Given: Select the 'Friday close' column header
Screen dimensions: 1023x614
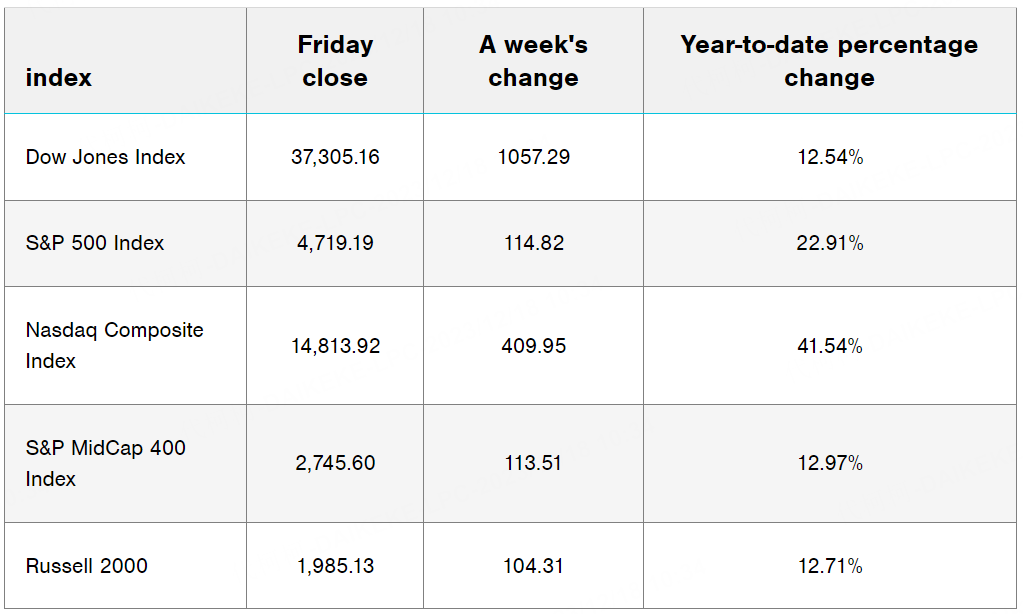Looking at the screenshot, I should click(x=335, y=61).
